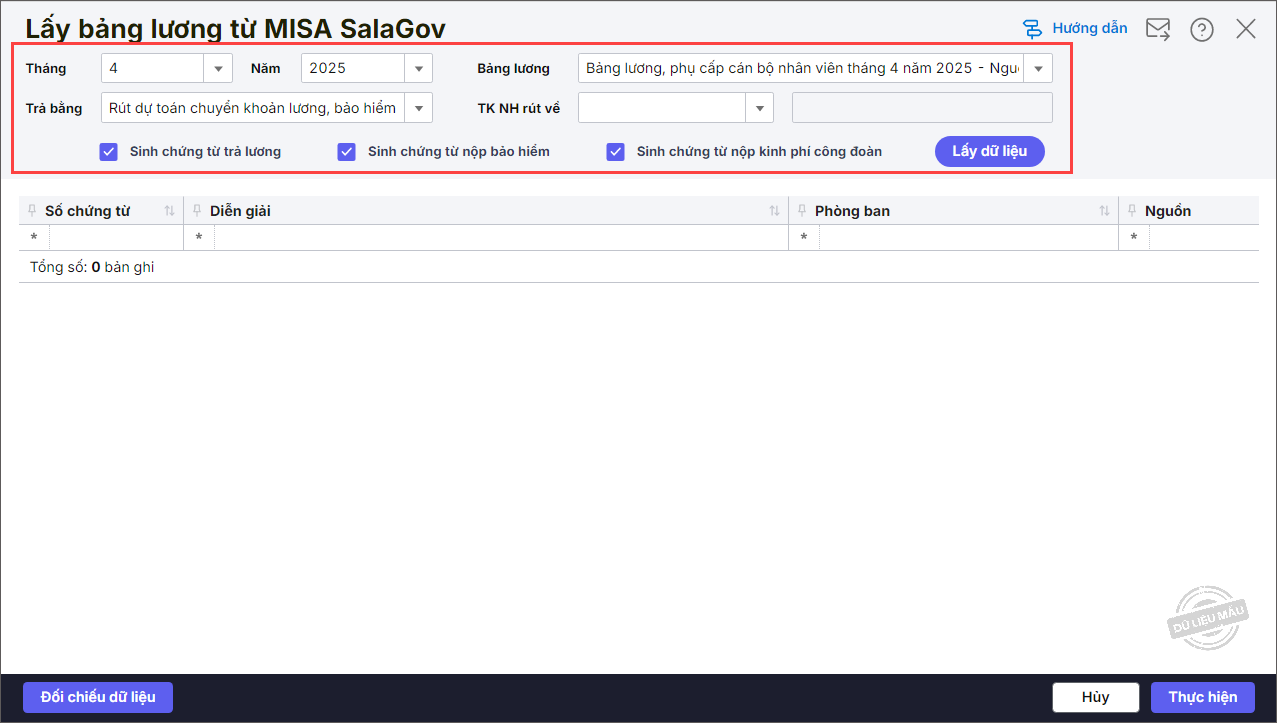
Task: Toggle Sinh chứng từ nộp kinh phí công đoàn
Action: click(616, 152)
